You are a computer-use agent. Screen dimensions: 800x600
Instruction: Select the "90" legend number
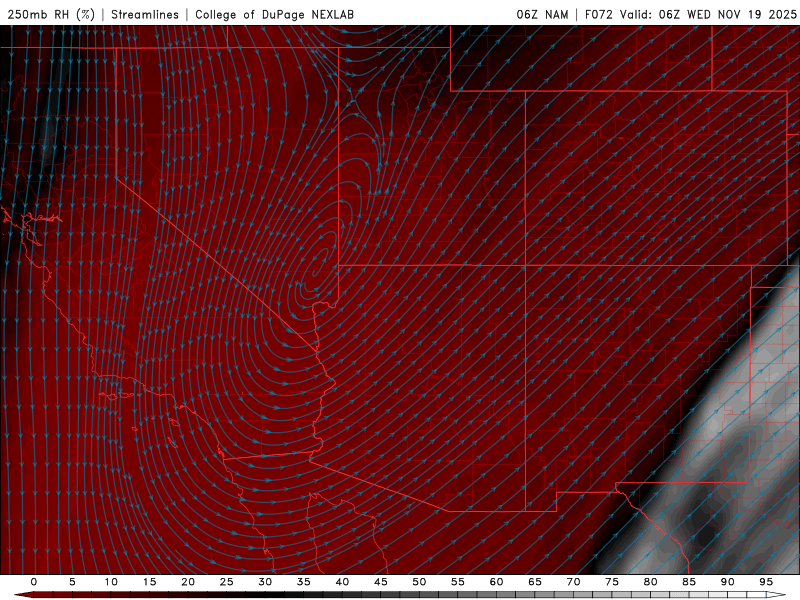pos(727,582)
